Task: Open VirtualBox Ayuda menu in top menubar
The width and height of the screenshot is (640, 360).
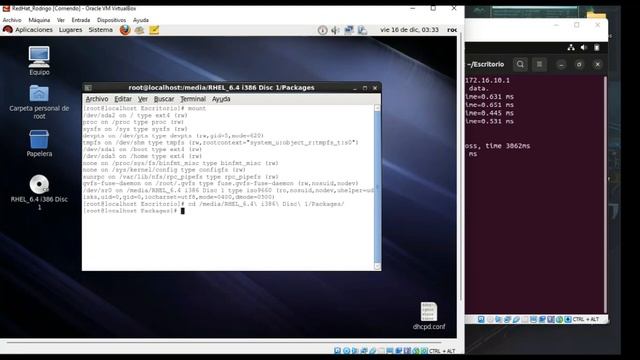Action: [x=141, y=20]
